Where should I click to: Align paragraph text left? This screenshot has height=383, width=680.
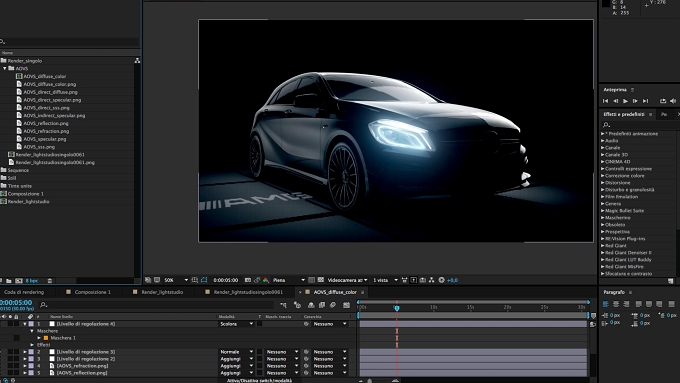click(x=605, y=304)
